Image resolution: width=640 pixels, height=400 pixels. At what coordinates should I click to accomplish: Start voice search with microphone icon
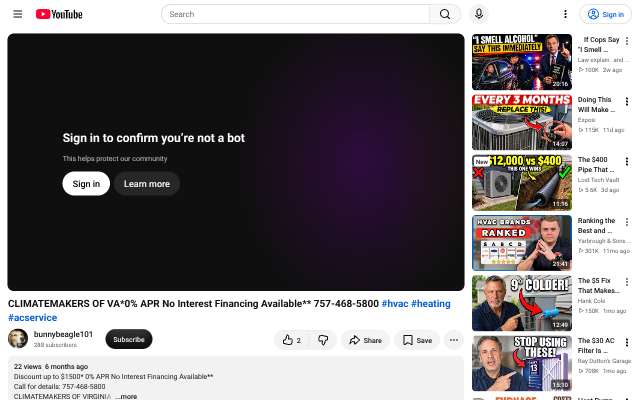coord(479,14)
